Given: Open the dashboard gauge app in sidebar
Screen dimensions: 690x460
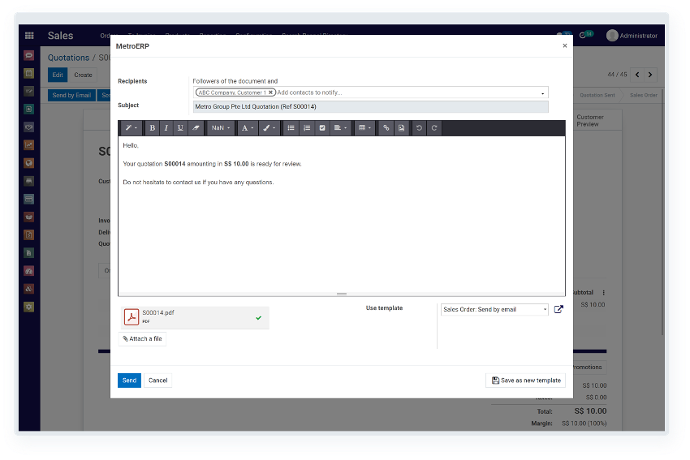Looking at the screenshot, I should coord(29,271).
